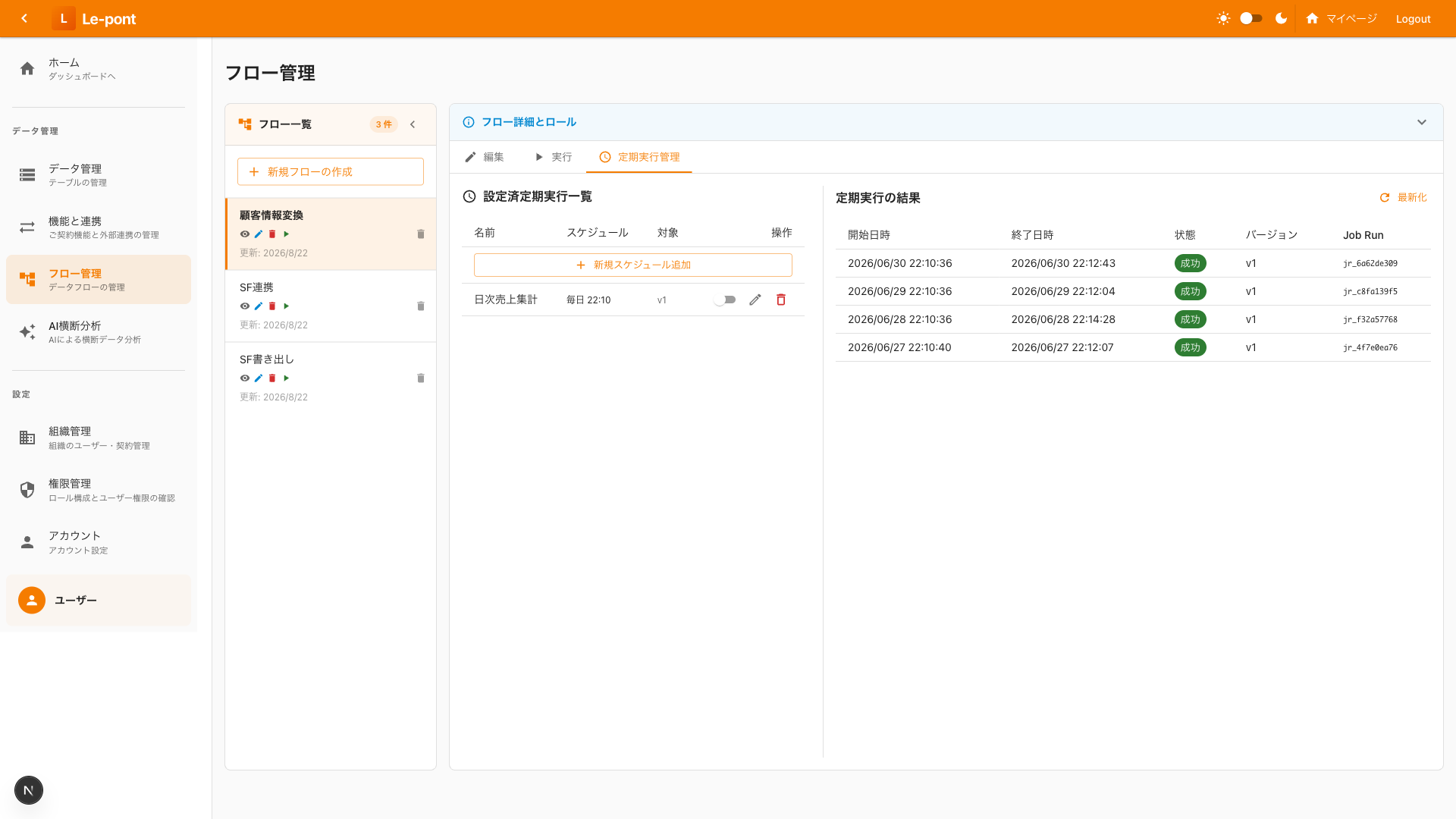Image resolution: width=1456 pixels, height=819 pixels.
Task: Open 組織管理 sidebar item
Action: point(99,438)
